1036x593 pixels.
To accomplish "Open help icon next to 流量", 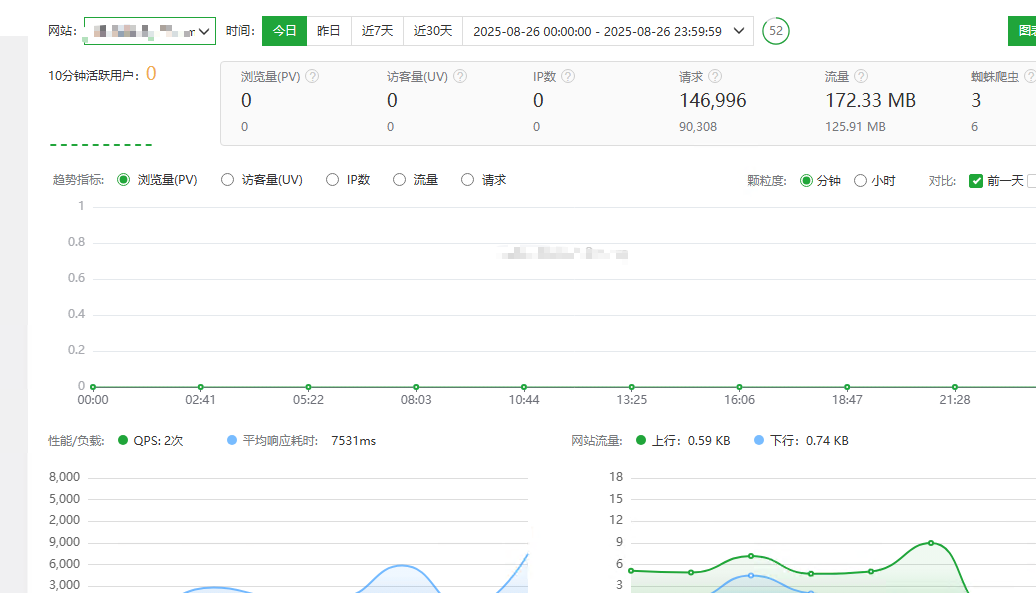I will pos(861,77).
